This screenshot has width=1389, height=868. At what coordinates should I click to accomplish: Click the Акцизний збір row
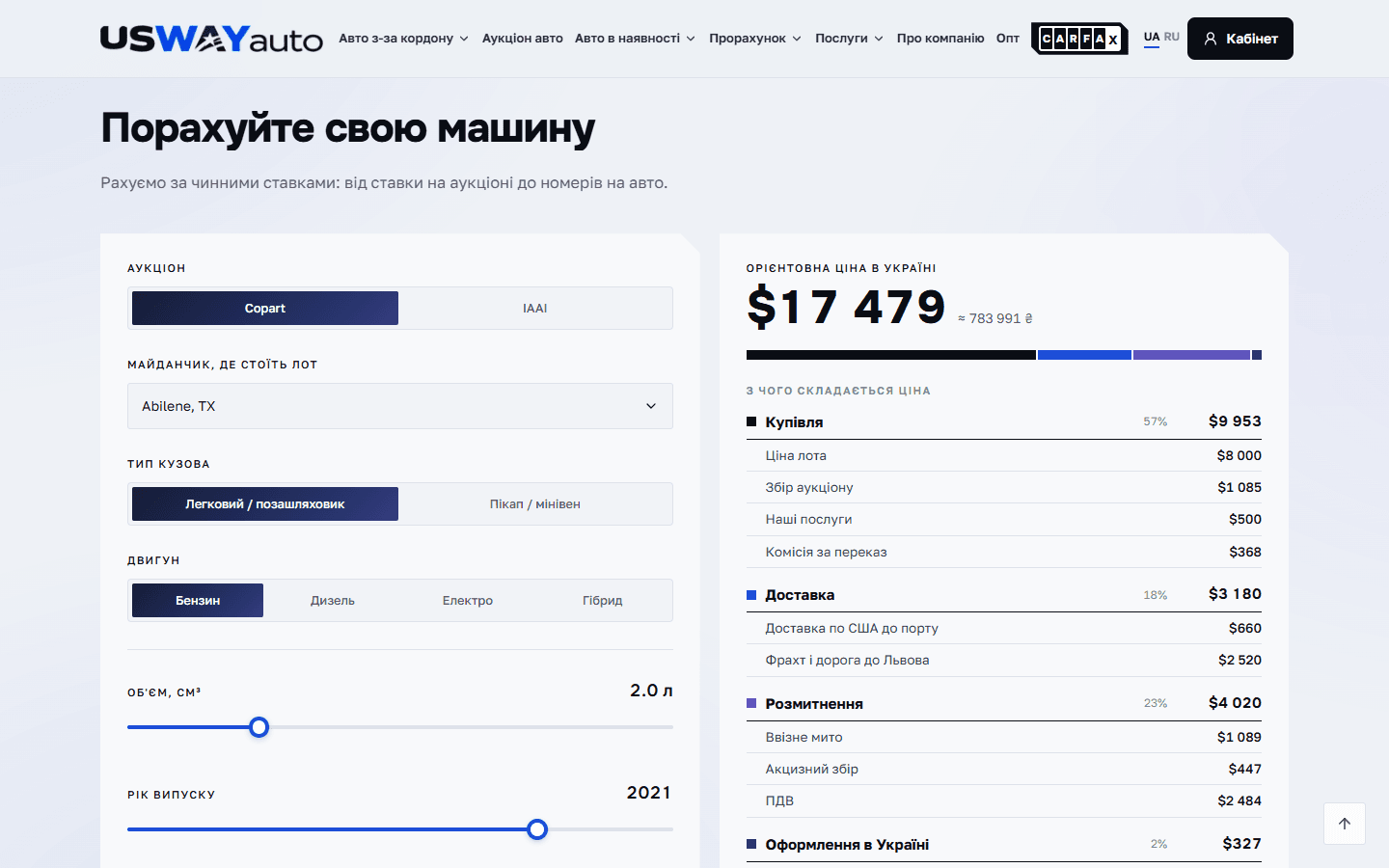(1004, 769)
